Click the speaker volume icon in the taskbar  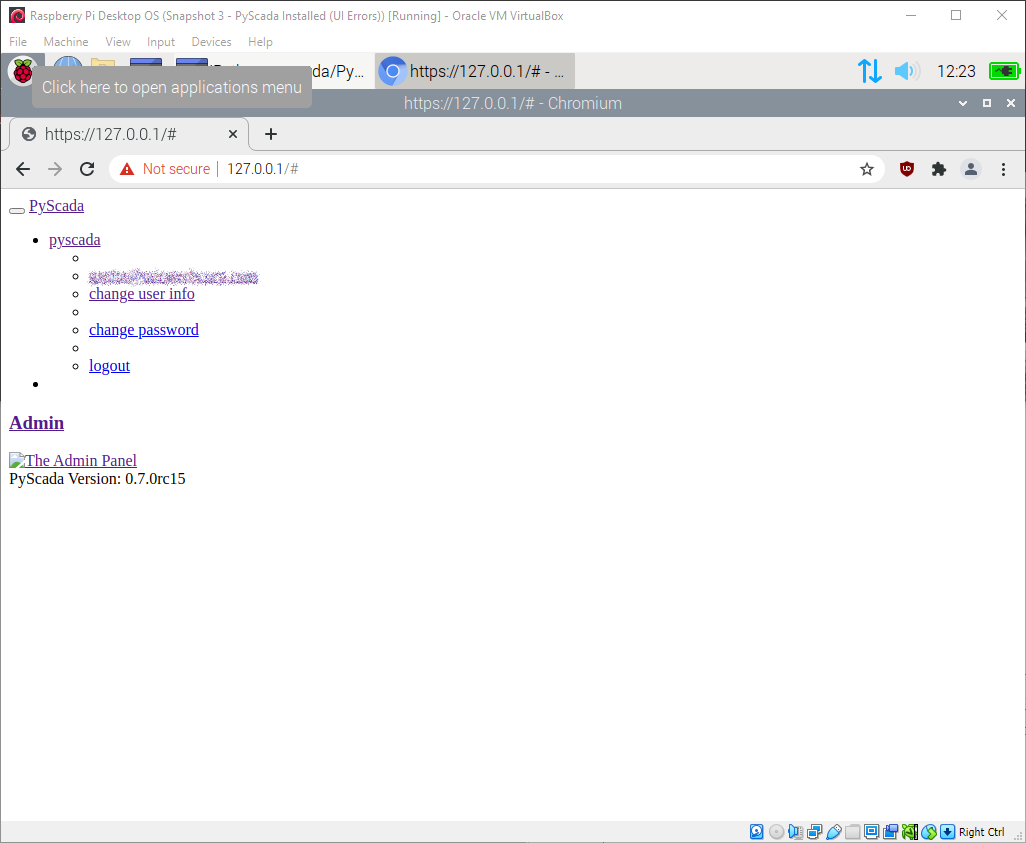click(x=905, y=71)
